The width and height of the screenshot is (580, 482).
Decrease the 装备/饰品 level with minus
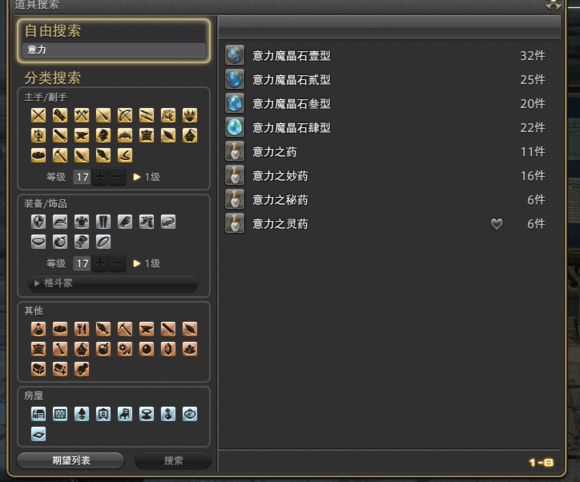[118, 263]
